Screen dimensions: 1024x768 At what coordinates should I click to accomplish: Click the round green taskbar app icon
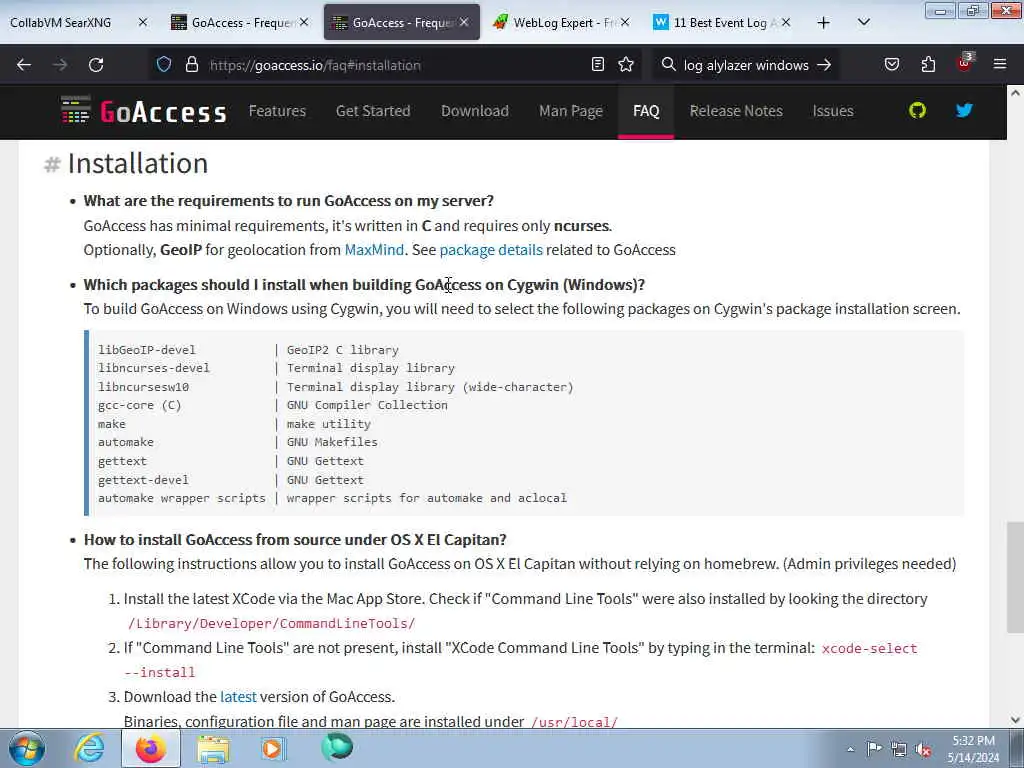click(x=337, y=748)
